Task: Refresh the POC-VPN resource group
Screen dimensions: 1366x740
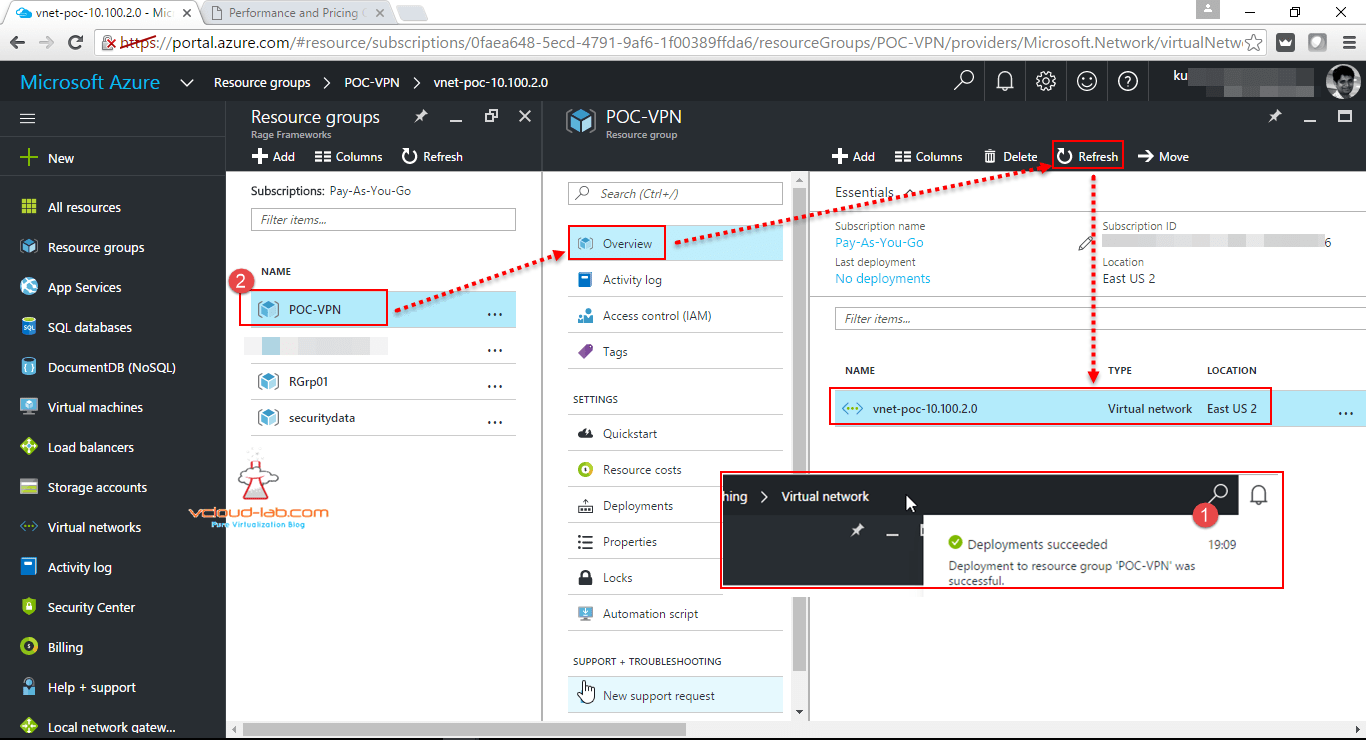Action: (x=1087, y=155)
